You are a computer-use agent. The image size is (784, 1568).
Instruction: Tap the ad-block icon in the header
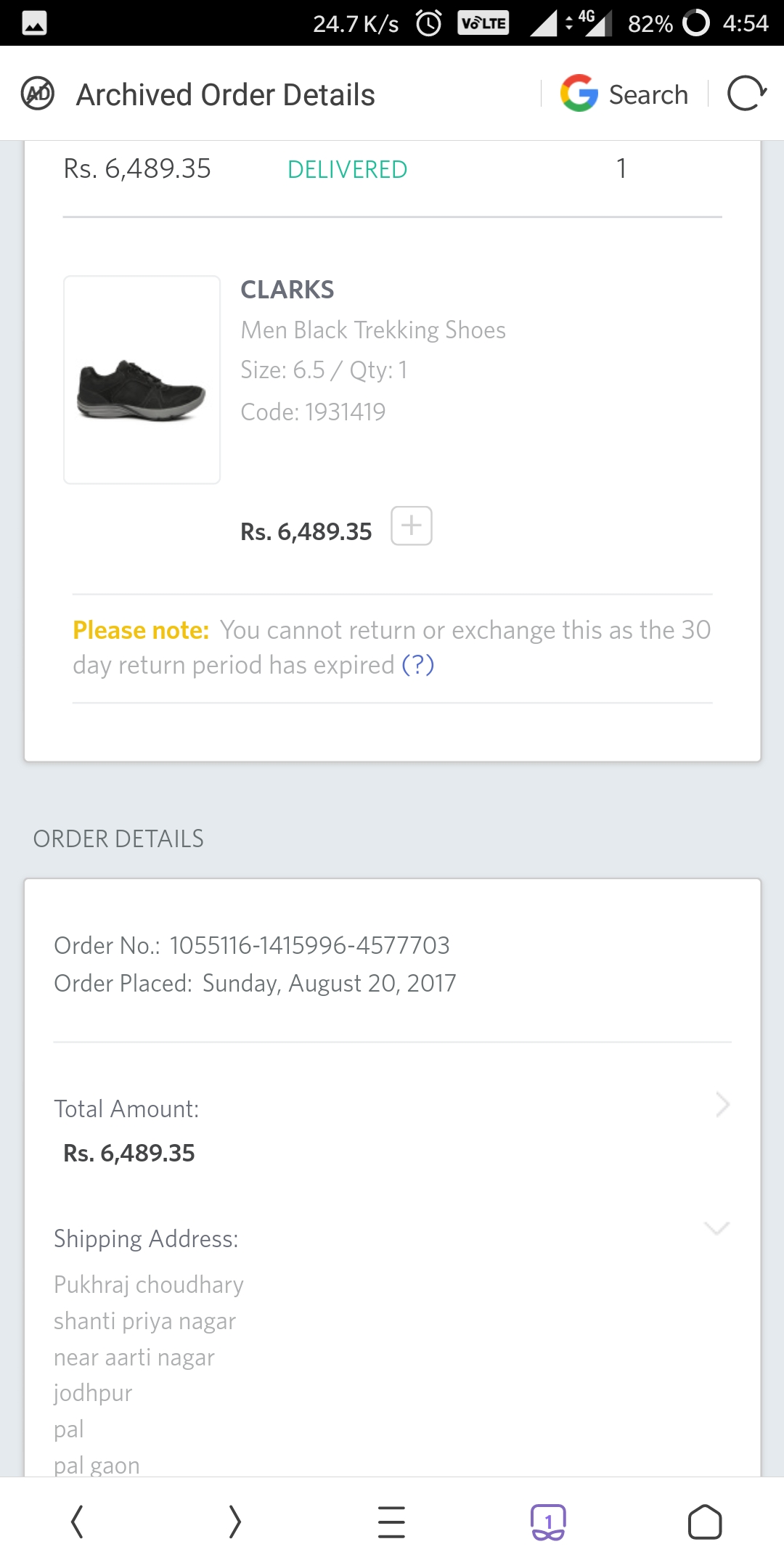[38, 93]
